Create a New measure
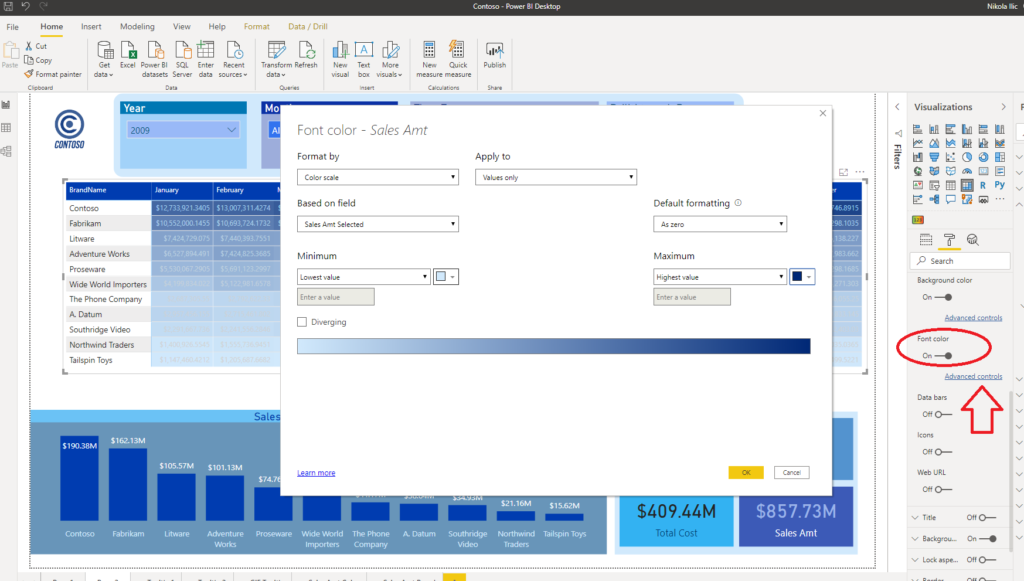1024x581 pixels. 429,59
